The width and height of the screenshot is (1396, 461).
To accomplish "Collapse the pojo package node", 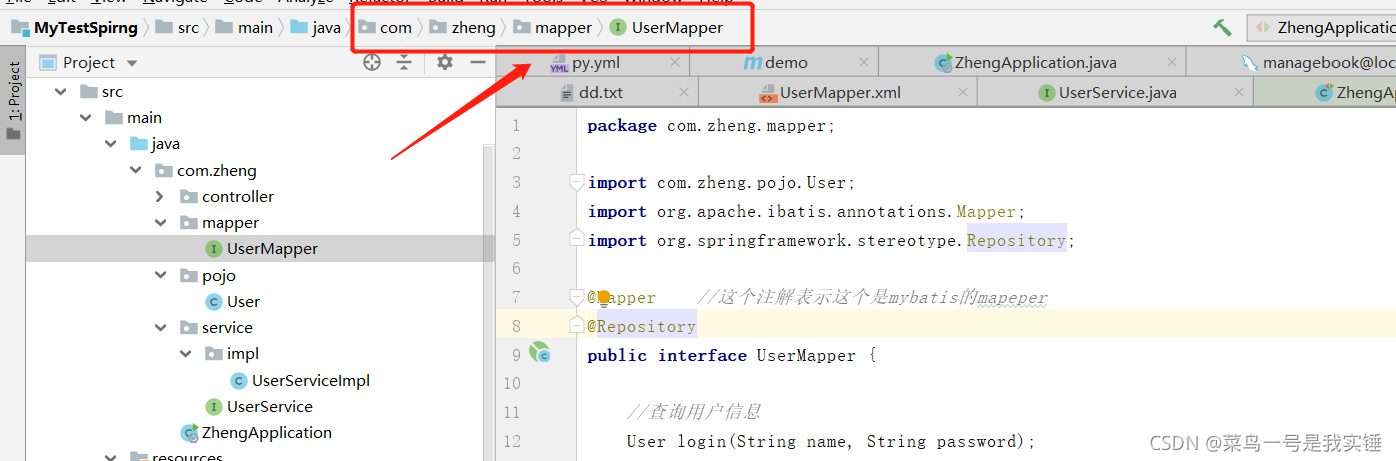I will pos(160,275).
